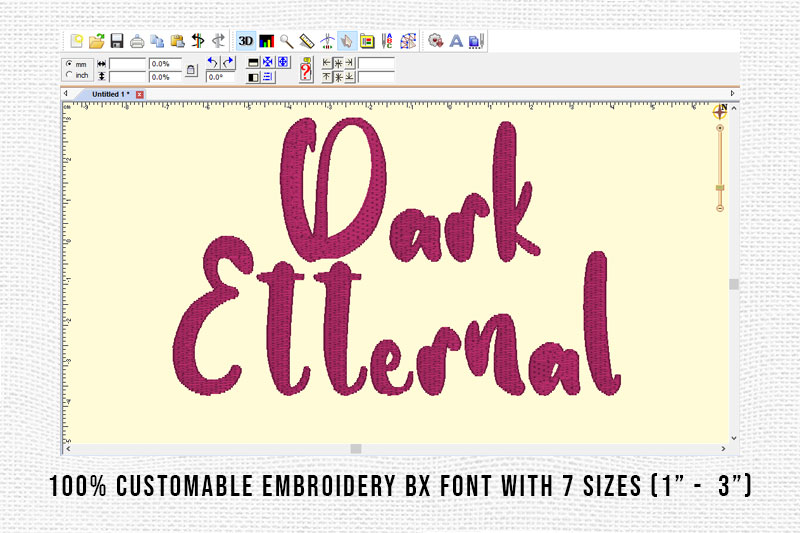Switch to the Untitled 1 tab
This screenshot has width=800, height=533.
coord(110,94)
